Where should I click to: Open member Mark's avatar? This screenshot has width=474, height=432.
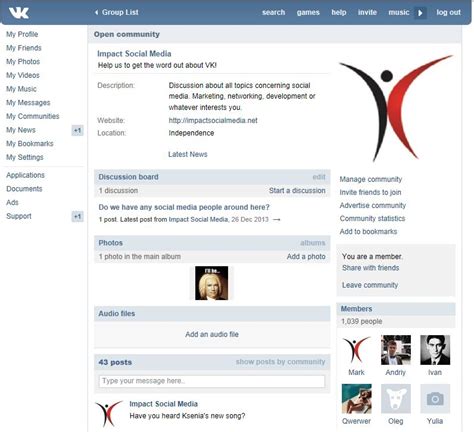click(x=356, y=350)
